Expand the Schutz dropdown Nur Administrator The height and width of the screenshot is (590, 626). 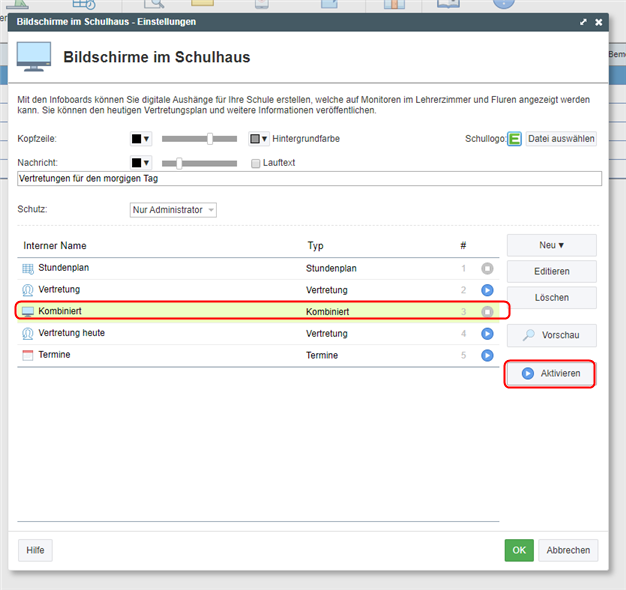174,210
